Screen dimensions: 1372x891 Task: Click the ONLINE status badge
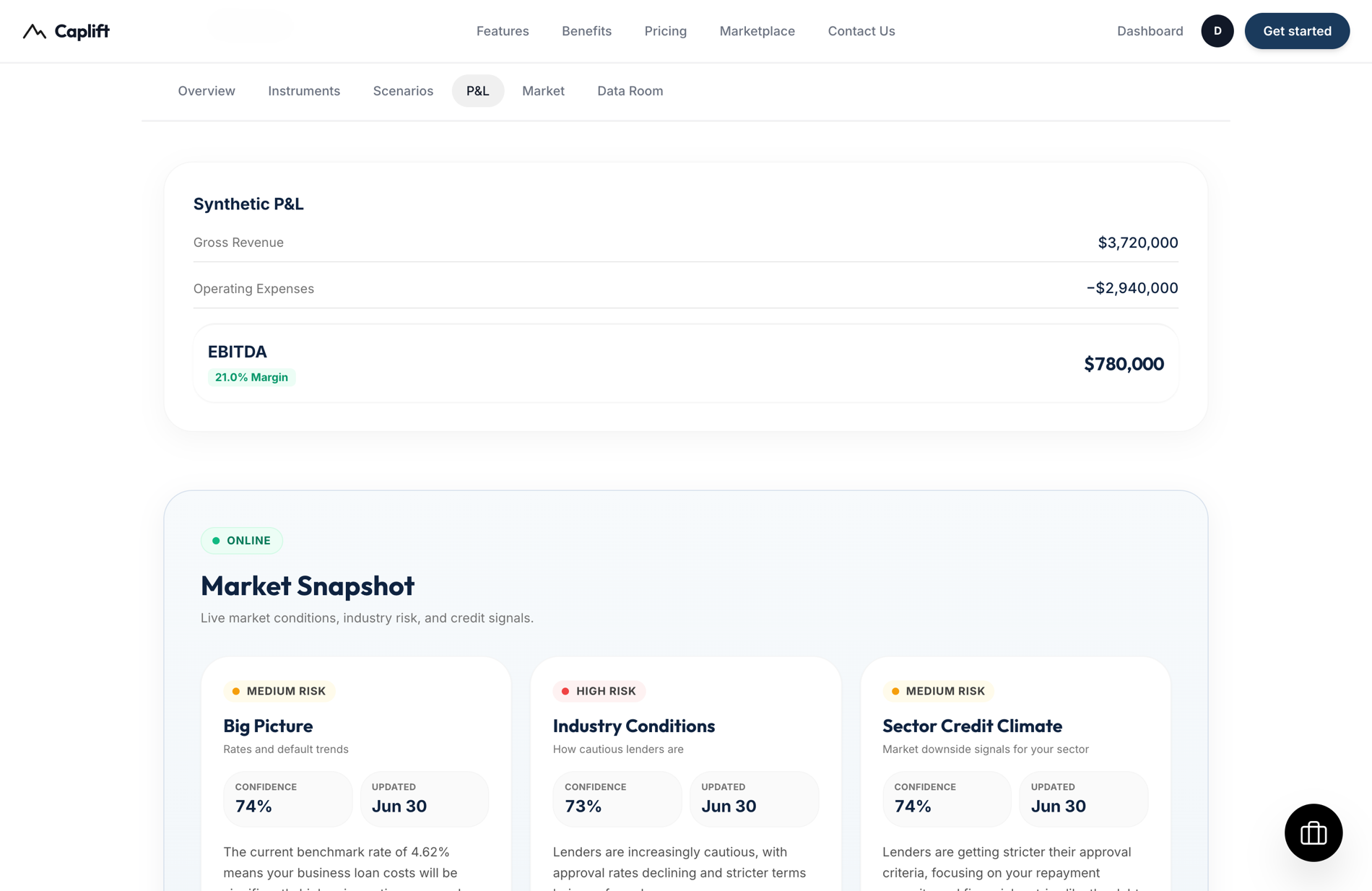click(x=241, y=541)
